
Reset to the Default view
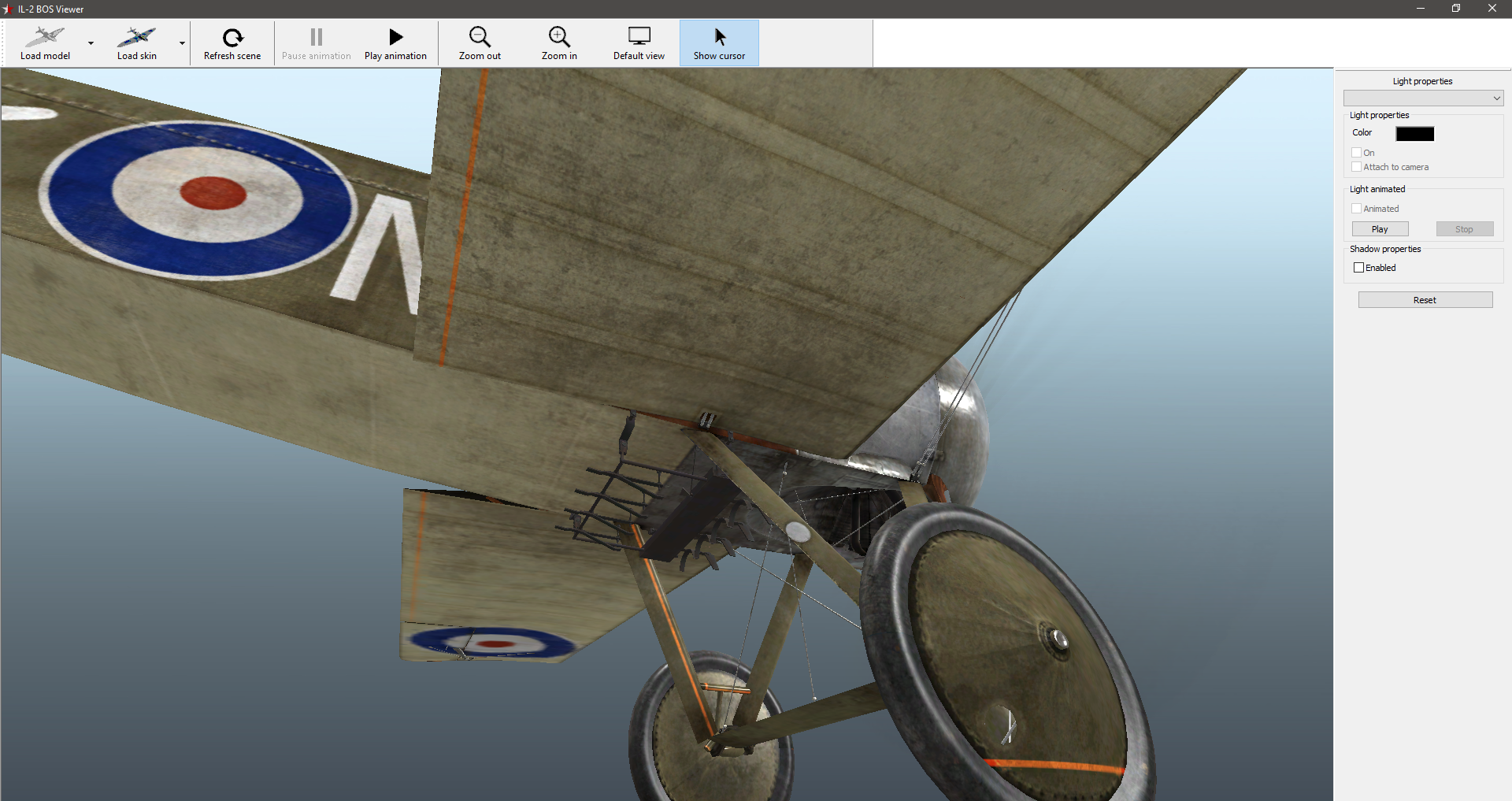coord(639,43)
